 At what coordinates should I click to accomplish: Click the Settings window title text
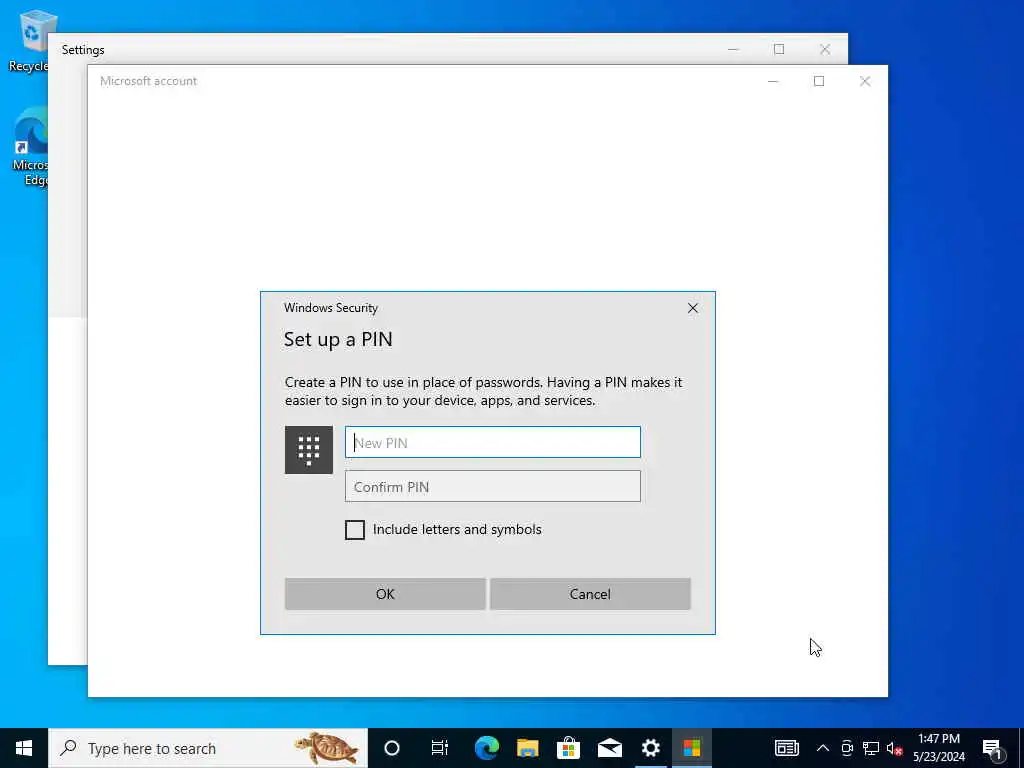(83, 50)
